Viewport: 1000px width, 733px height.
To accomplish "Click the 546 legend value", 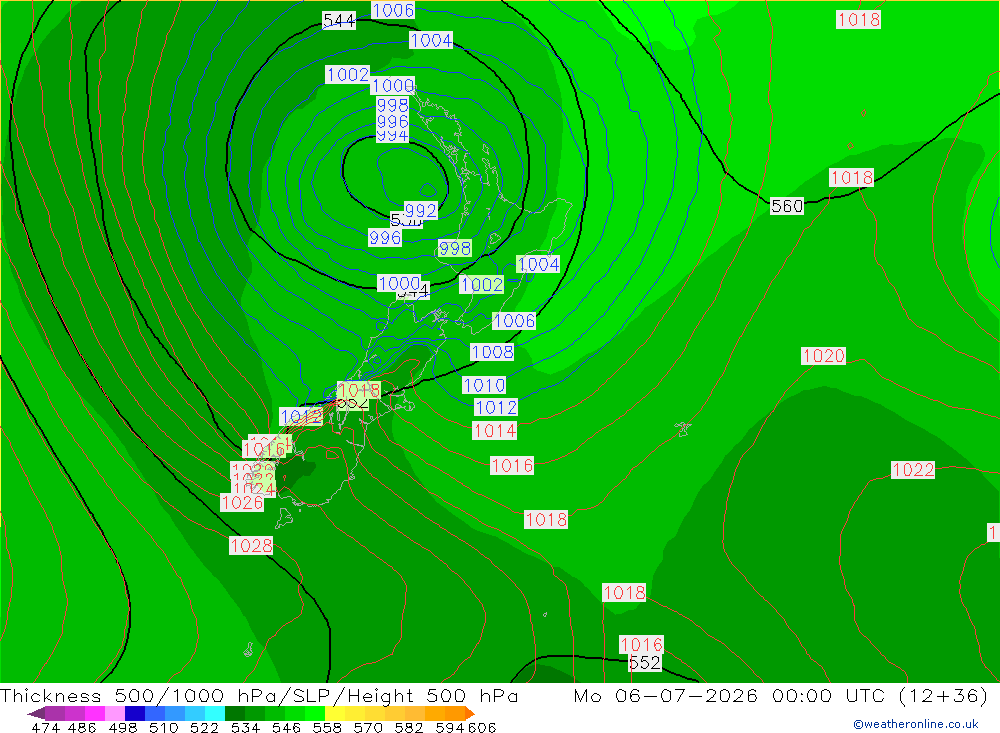I will (286, 728).
